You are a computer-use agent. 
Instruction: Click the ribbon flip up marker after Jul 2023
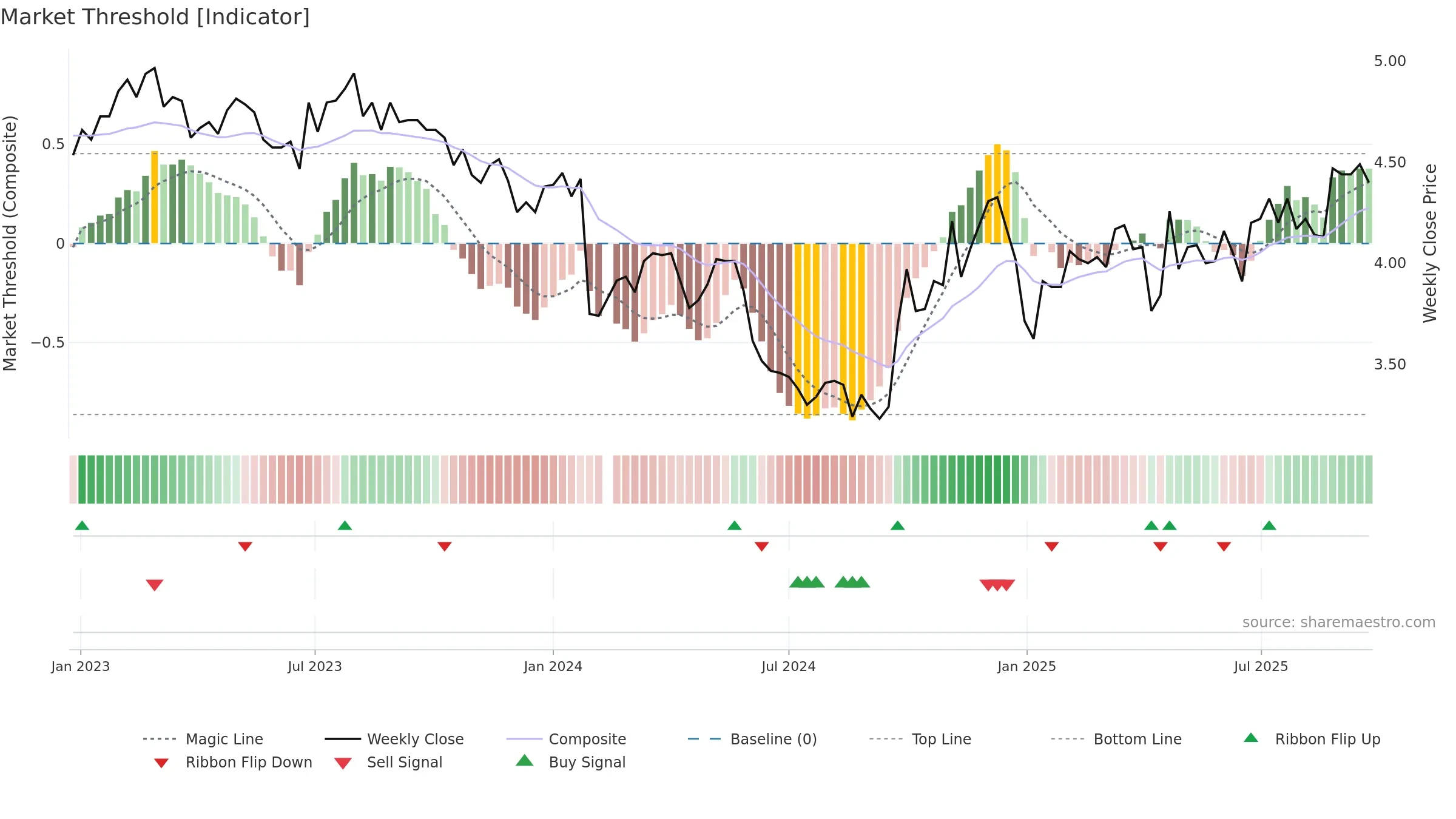(x=345, y=525)
